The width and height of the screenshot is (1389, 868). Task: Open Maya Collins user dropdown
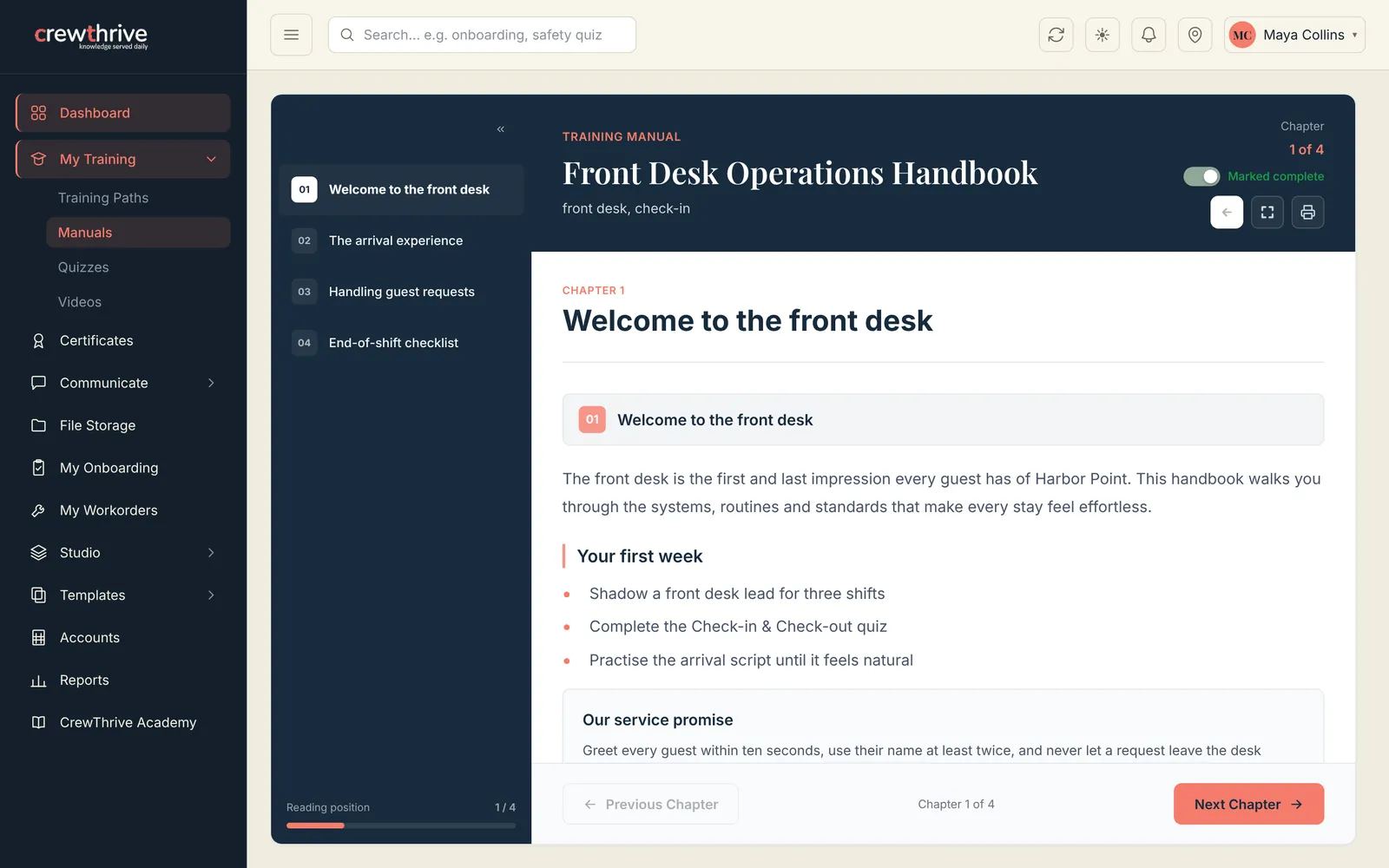tap(1294, 35)
